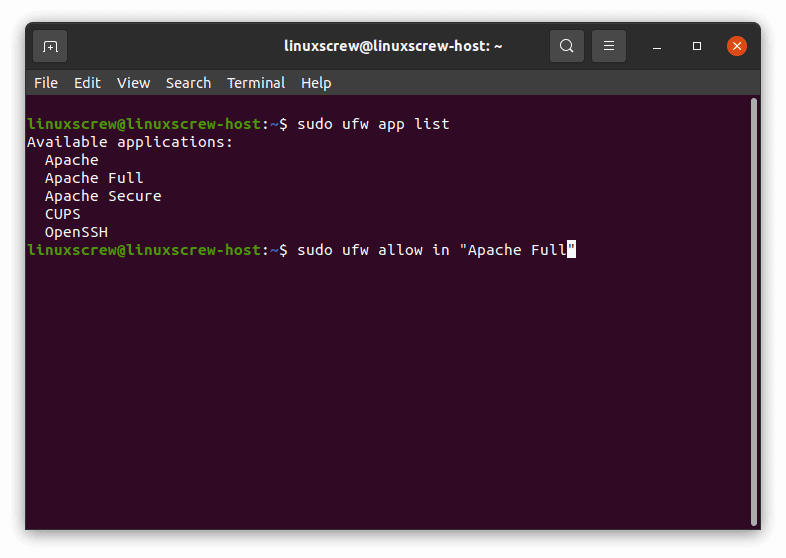Minimize the terminal window

point(657,47)
